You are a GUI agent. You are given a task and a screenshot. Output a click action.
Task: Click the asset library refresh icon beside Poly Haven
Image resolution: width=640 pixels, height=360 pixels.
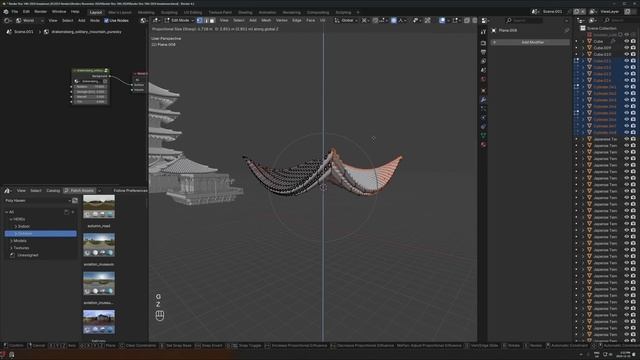click(x=75, y=200)
